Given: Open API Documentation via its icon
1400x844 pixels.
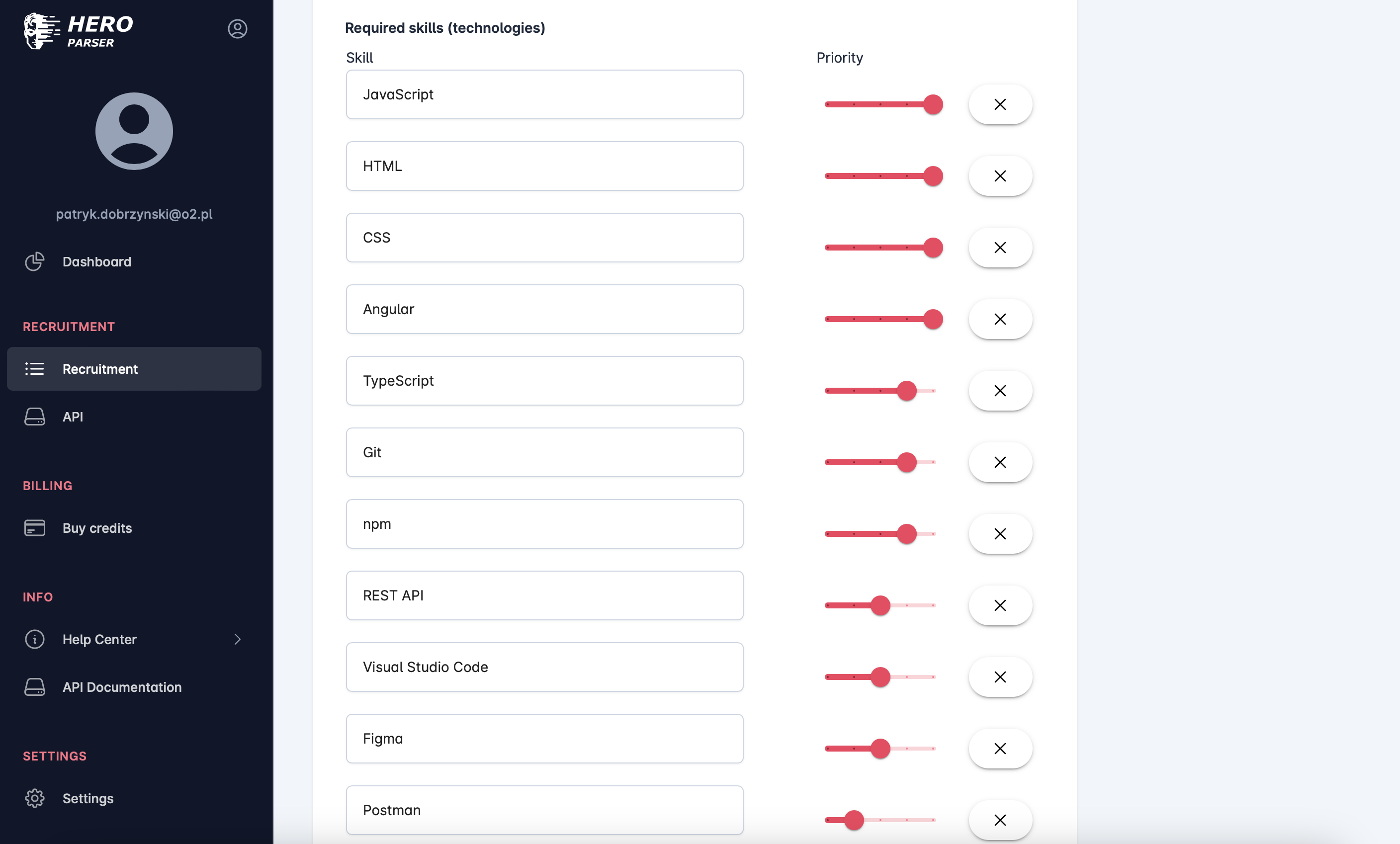Looking at the screenshot, I should click(x=35, y=686).
